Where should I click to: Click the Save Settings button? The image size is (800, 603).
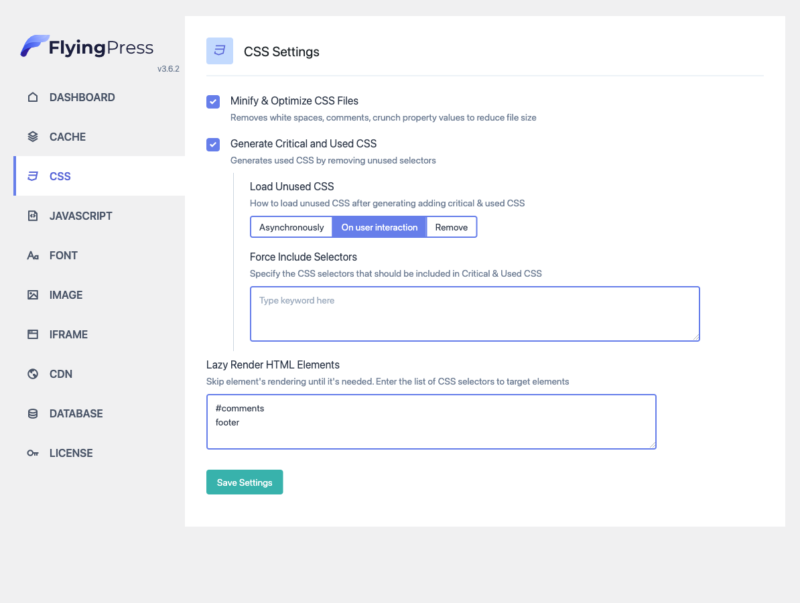coord(244,481)
